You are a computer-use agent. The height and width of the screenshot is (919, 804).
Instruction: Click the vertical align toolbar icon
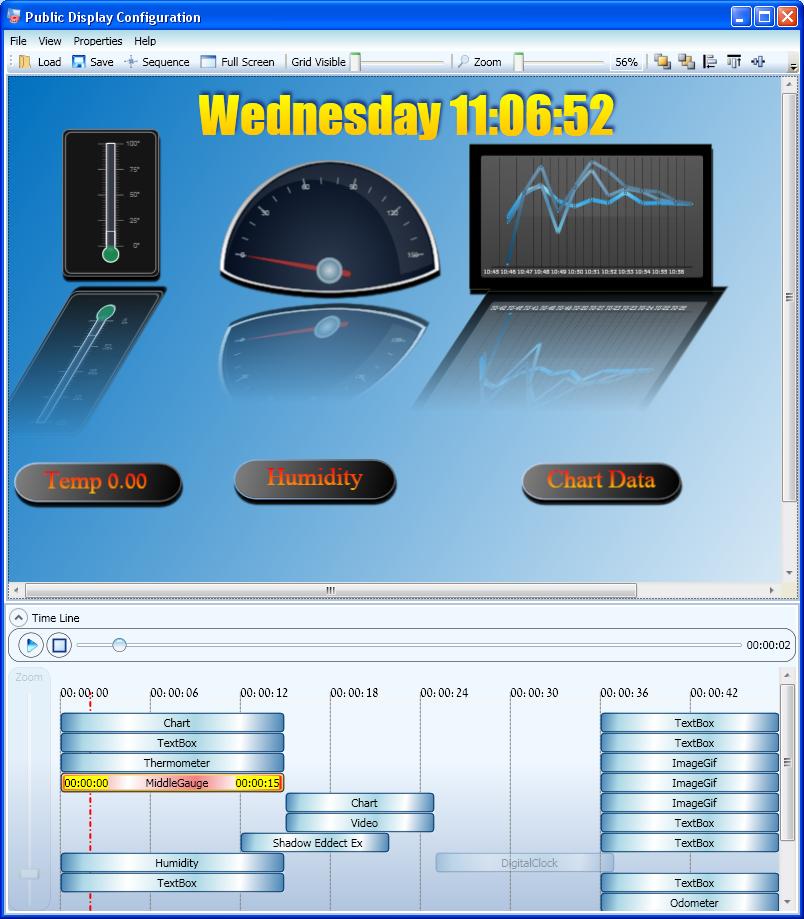pos(735,61)
